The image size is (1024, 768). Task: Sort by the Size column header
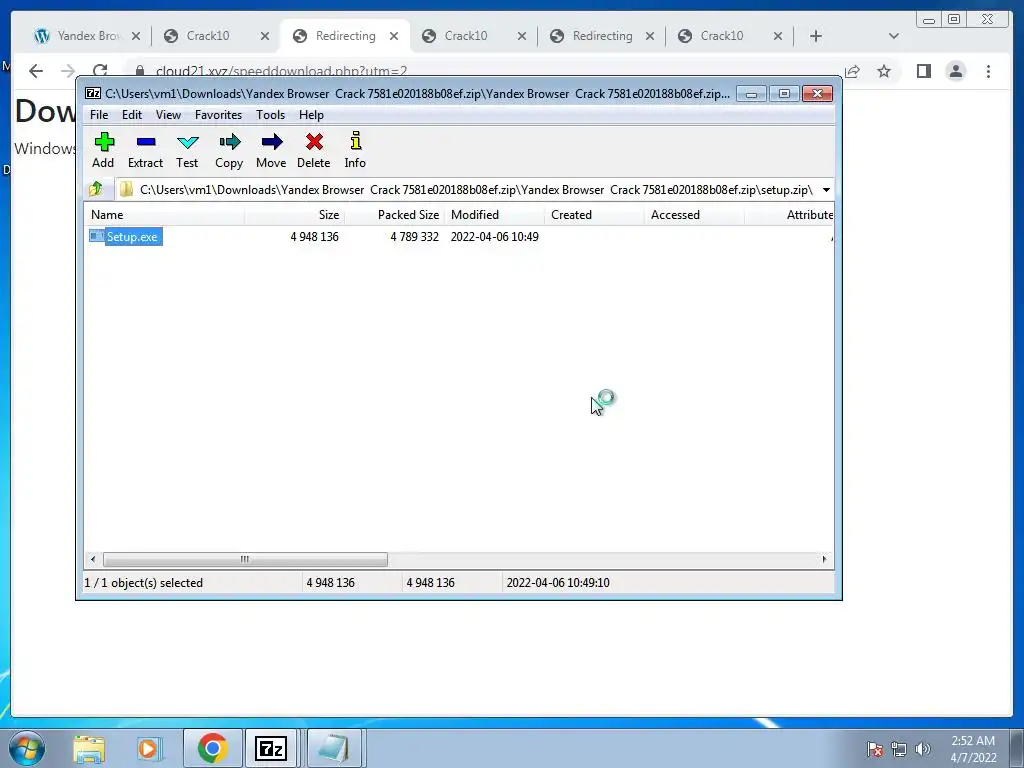[x=295, y=215]
